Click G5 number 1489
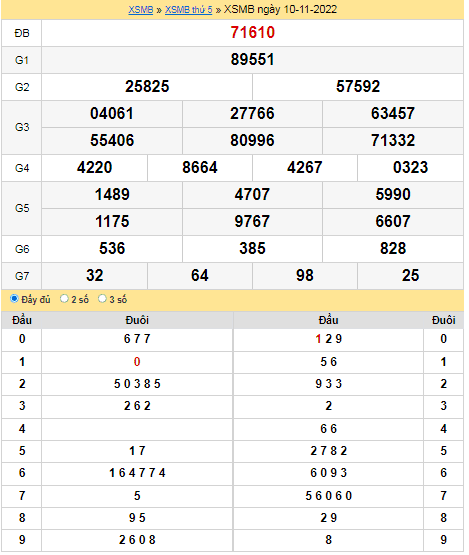Screen dimensions: 469x555 (x=112, y=195)
